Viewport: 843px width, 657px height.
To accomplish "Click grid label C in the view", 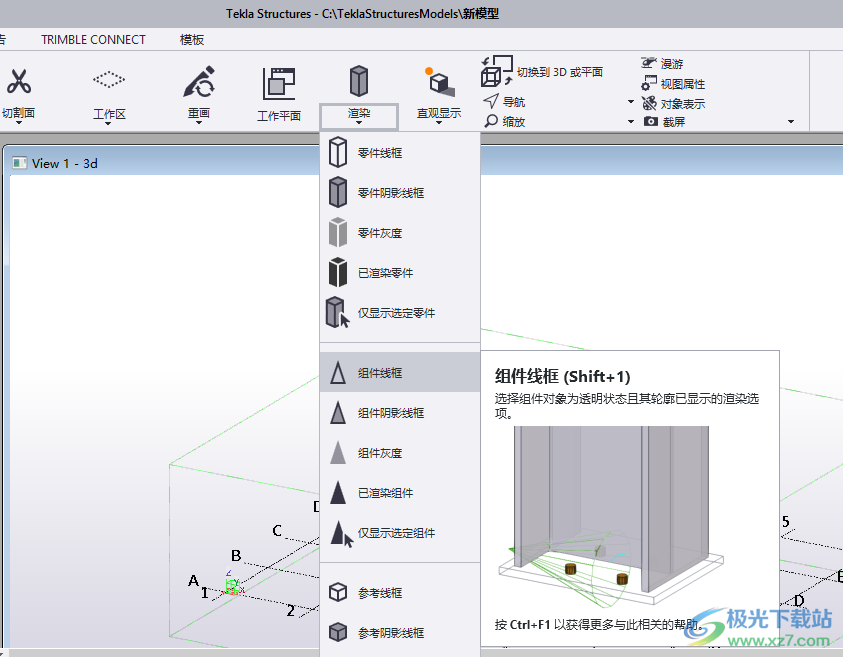I will pyautogui.click(x=277, y=531).
